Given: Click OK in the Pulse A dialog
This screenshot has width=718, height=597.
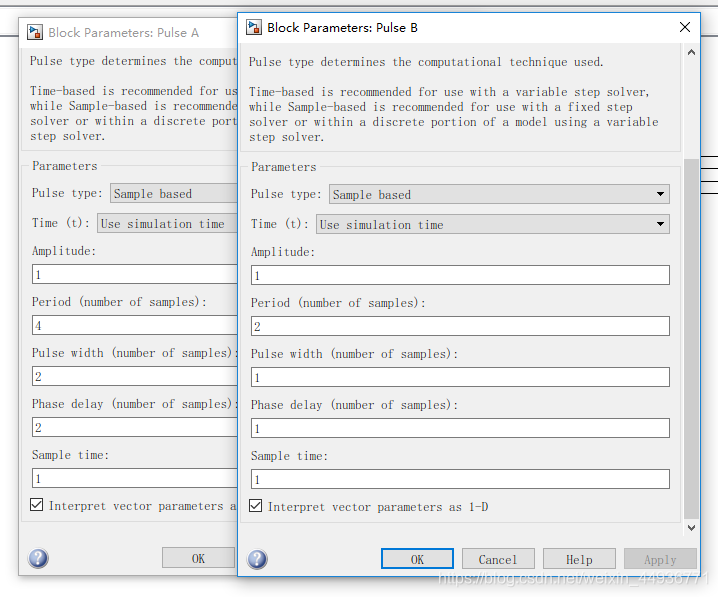Looking at the screenshot, I should [198, 558].
